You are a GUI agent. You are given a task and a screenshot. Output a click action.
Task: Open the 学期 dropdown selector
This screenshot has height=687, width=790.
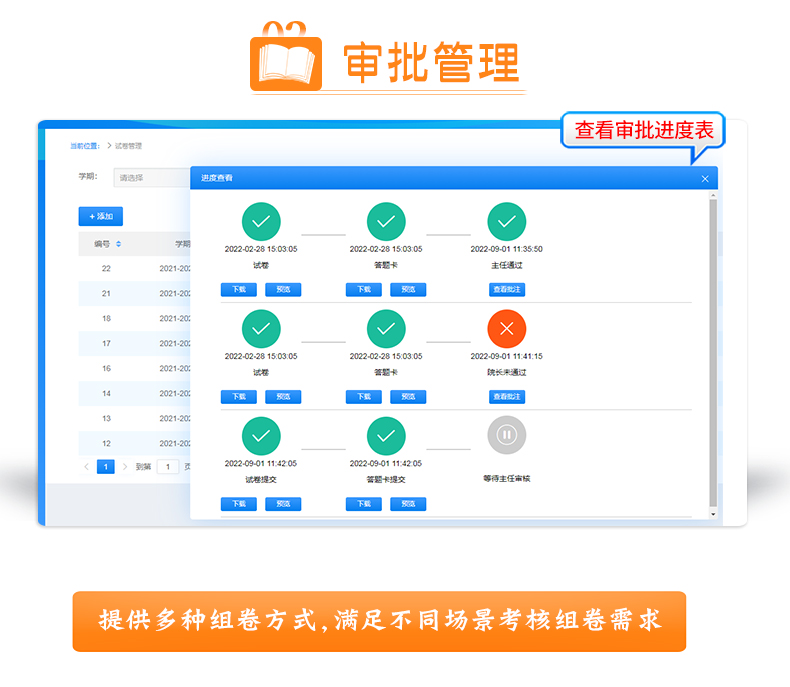click(150, 178)
